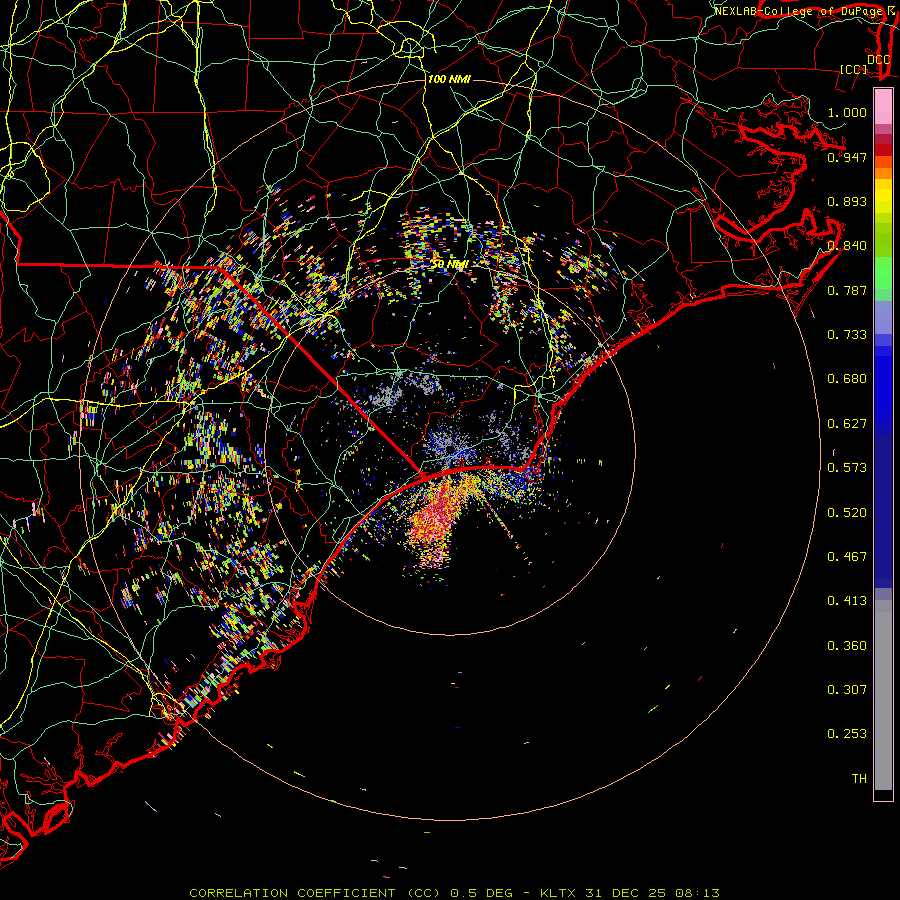The width and height of the screenshot is (900, 900).
Task: Click the [CC] units label
Action: tap(854, 69)
